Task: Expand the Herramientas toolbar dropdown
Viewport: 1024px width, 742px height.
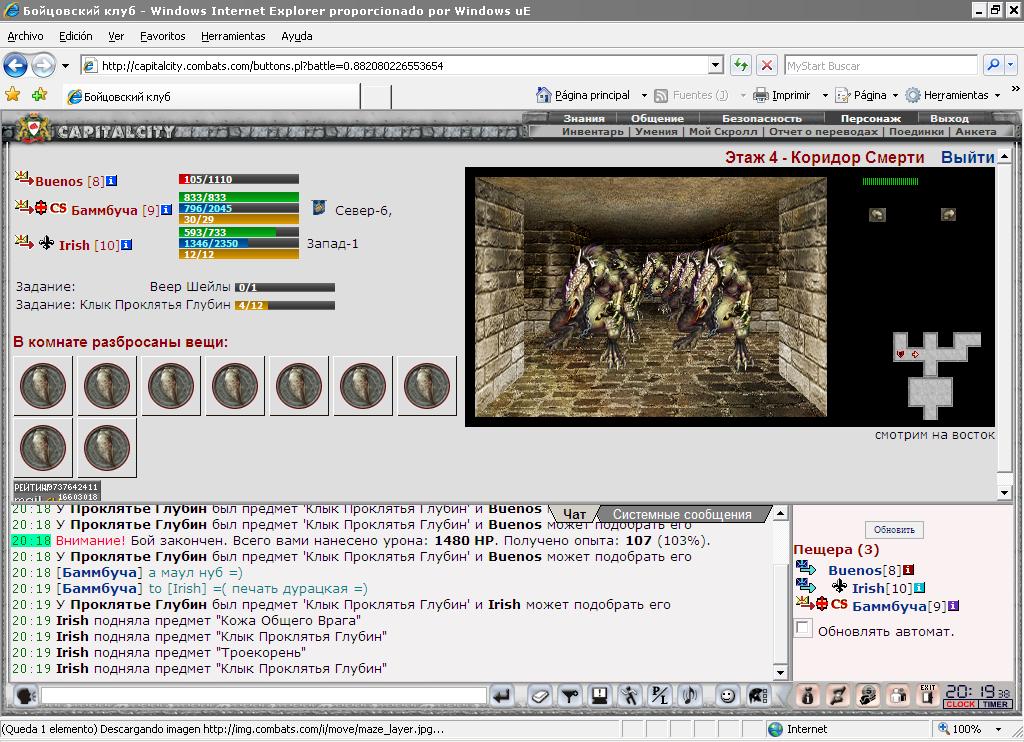Action: click(997, 95)
